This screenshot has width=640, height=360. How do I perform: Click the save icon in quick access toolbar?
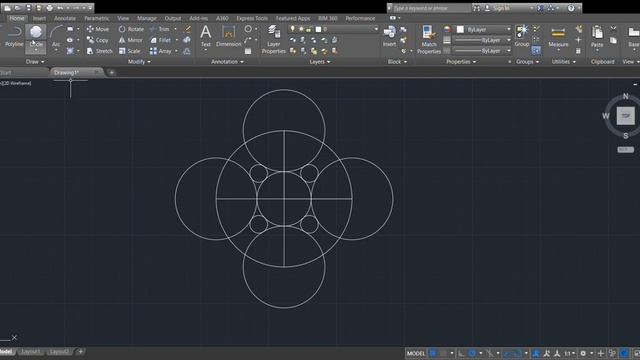[28, 8]
